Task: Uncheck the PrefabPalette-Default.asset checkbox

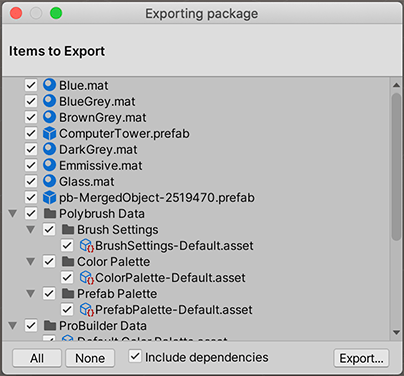Action: click(67, 309)
